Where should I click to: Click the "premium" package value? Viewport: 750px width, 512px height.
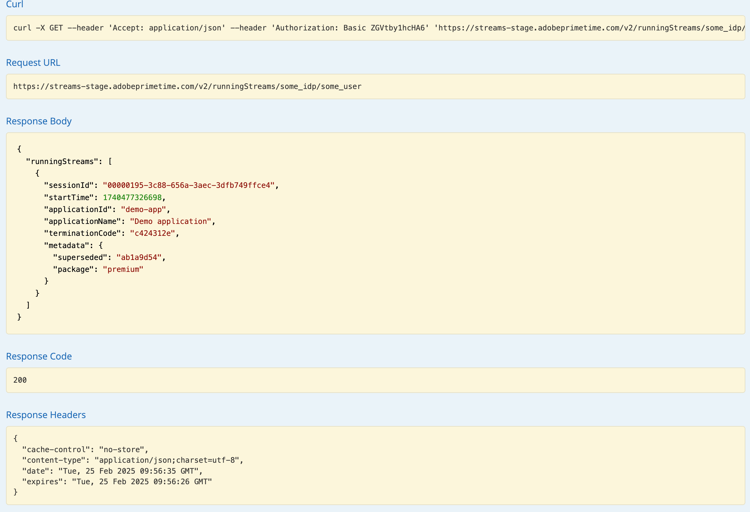122,269
